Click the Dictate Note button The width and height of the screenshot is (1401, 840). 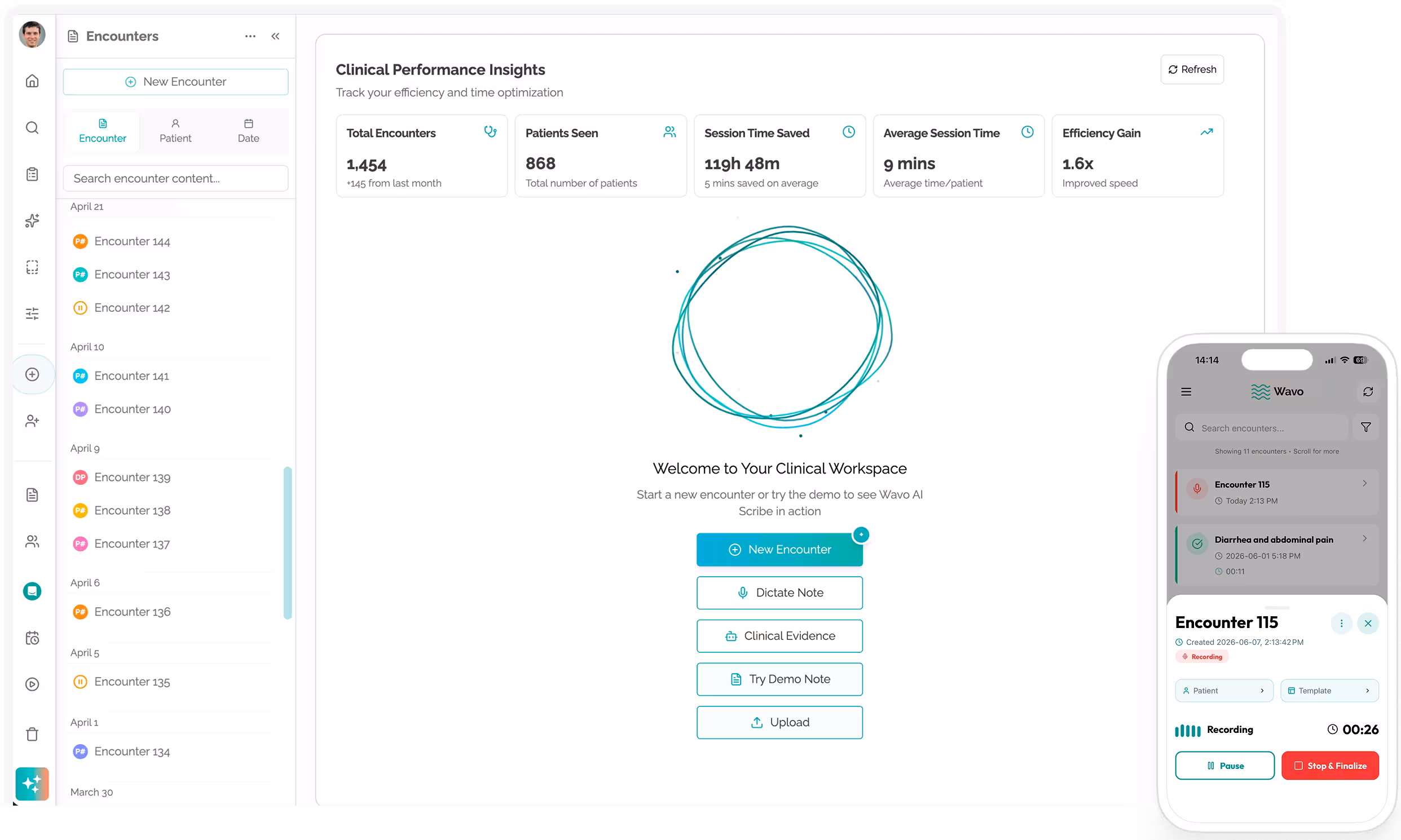tap(779, 593)
